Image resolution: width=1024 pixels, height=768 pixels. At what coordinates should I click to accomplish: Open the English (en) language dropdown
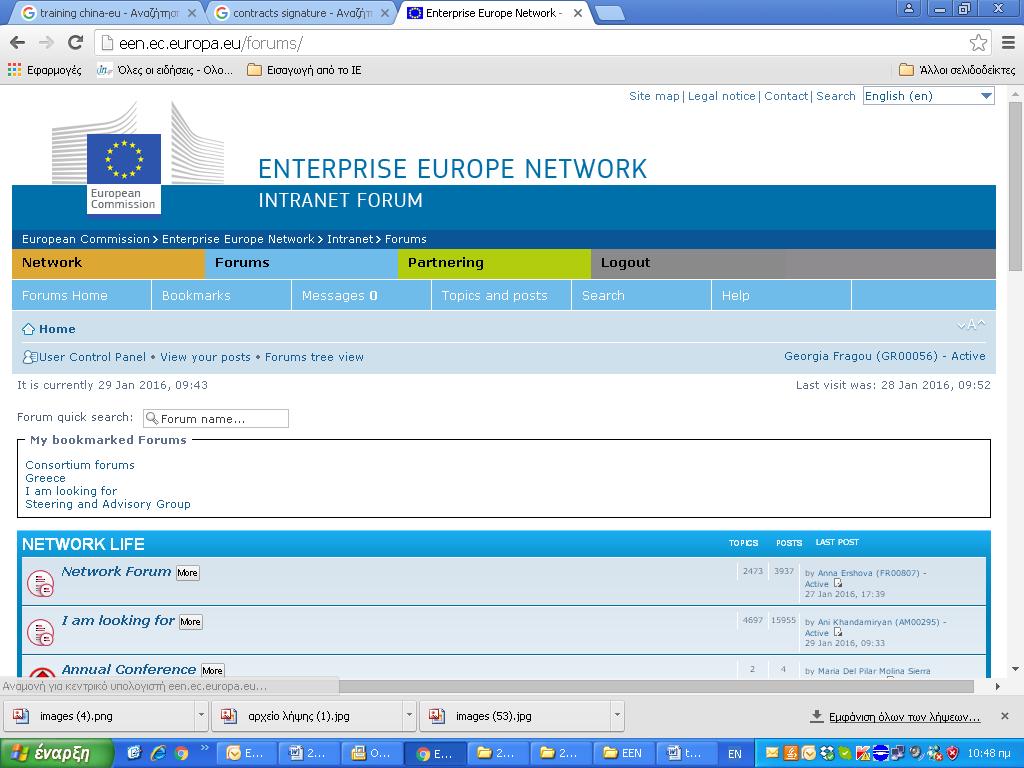pyautogui.click(x=928, y=96)
